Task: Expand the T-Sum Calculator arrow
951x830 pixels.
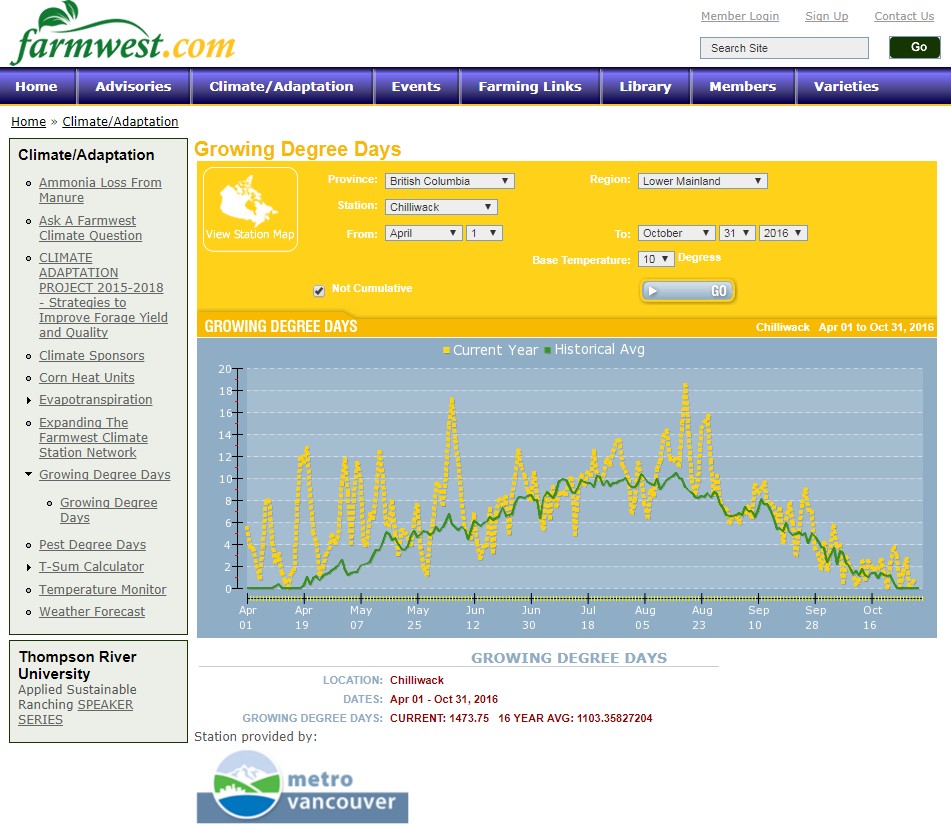Action: [x=29, y=567]
